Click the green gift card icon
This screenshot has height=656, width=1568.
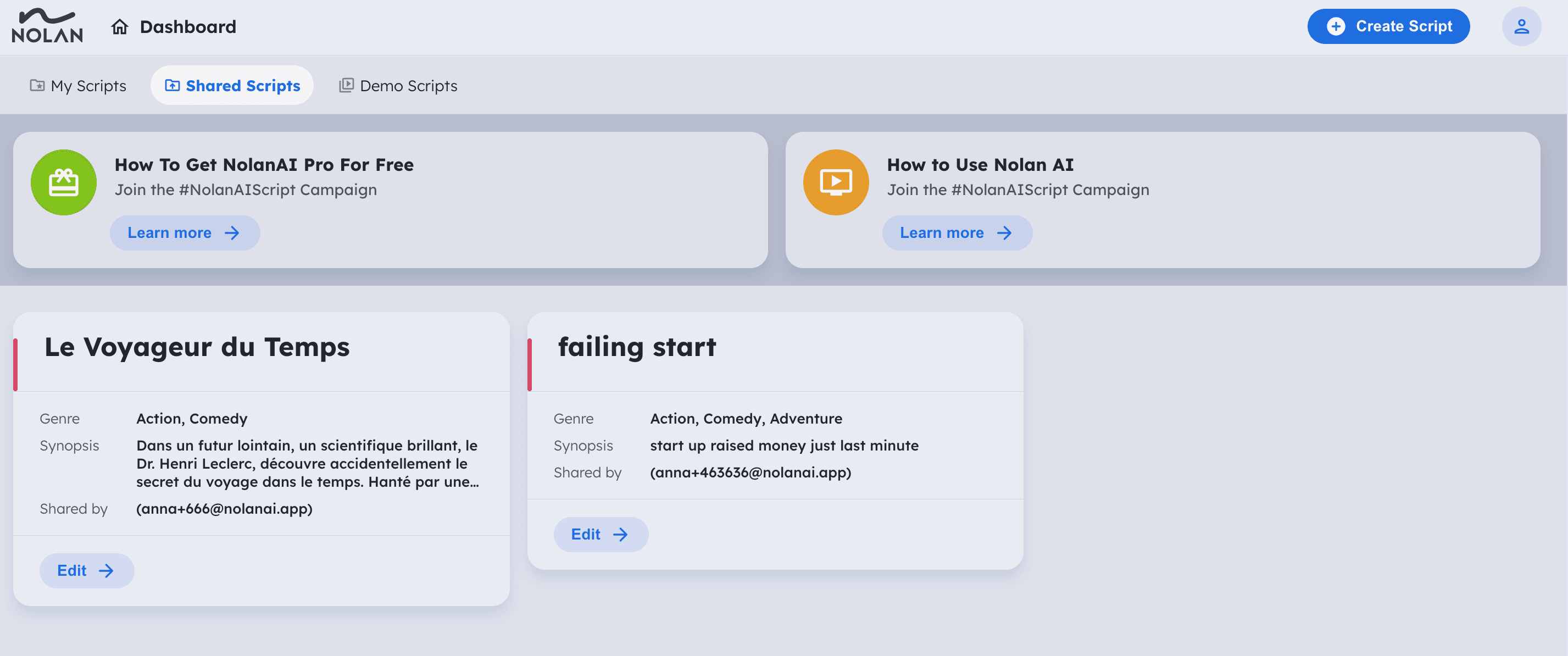coord(64,182)
